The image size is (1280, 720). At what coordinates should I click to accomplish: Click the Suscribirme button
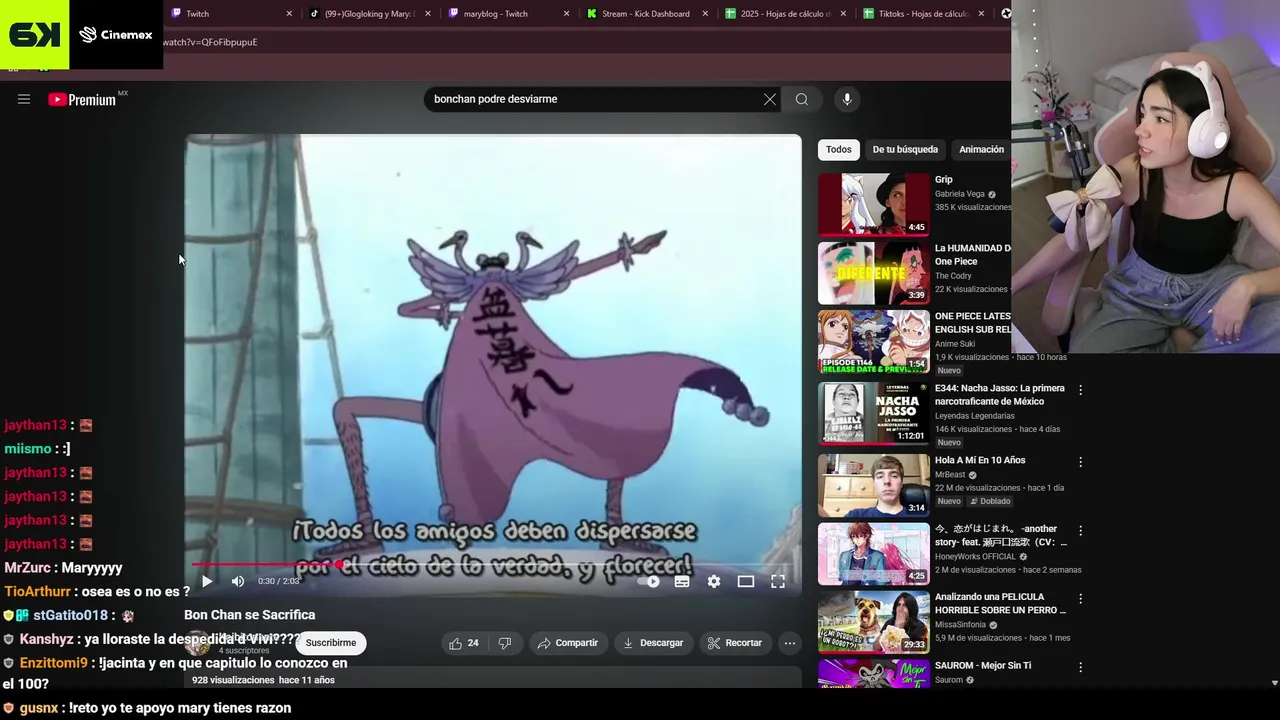(x=331, y=643)
